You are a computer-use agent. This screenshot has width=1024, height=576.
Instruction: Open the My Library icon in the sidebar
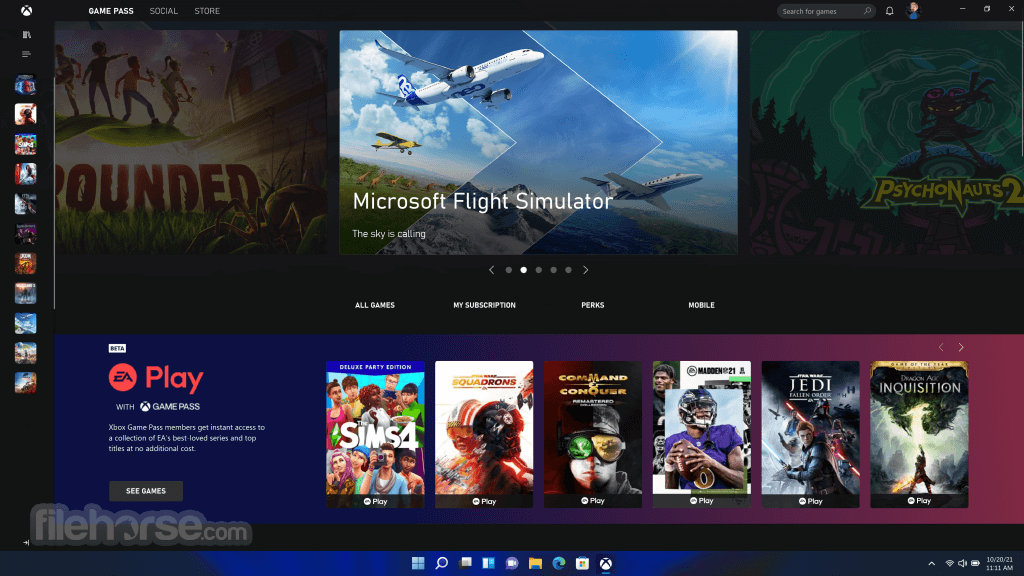click(26, 35)
